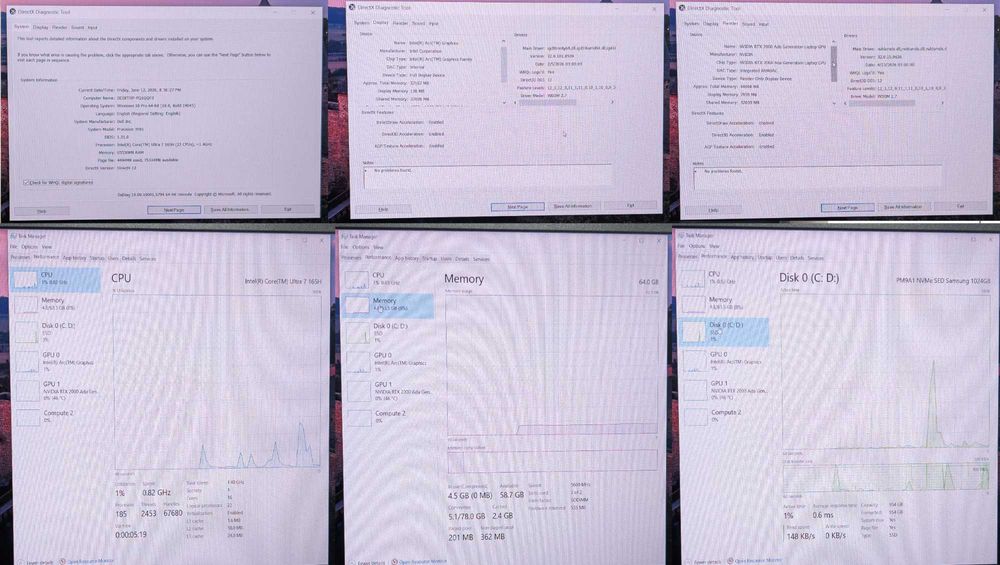Click DirectX title icon in Render-tab DxDiag window

682,8
